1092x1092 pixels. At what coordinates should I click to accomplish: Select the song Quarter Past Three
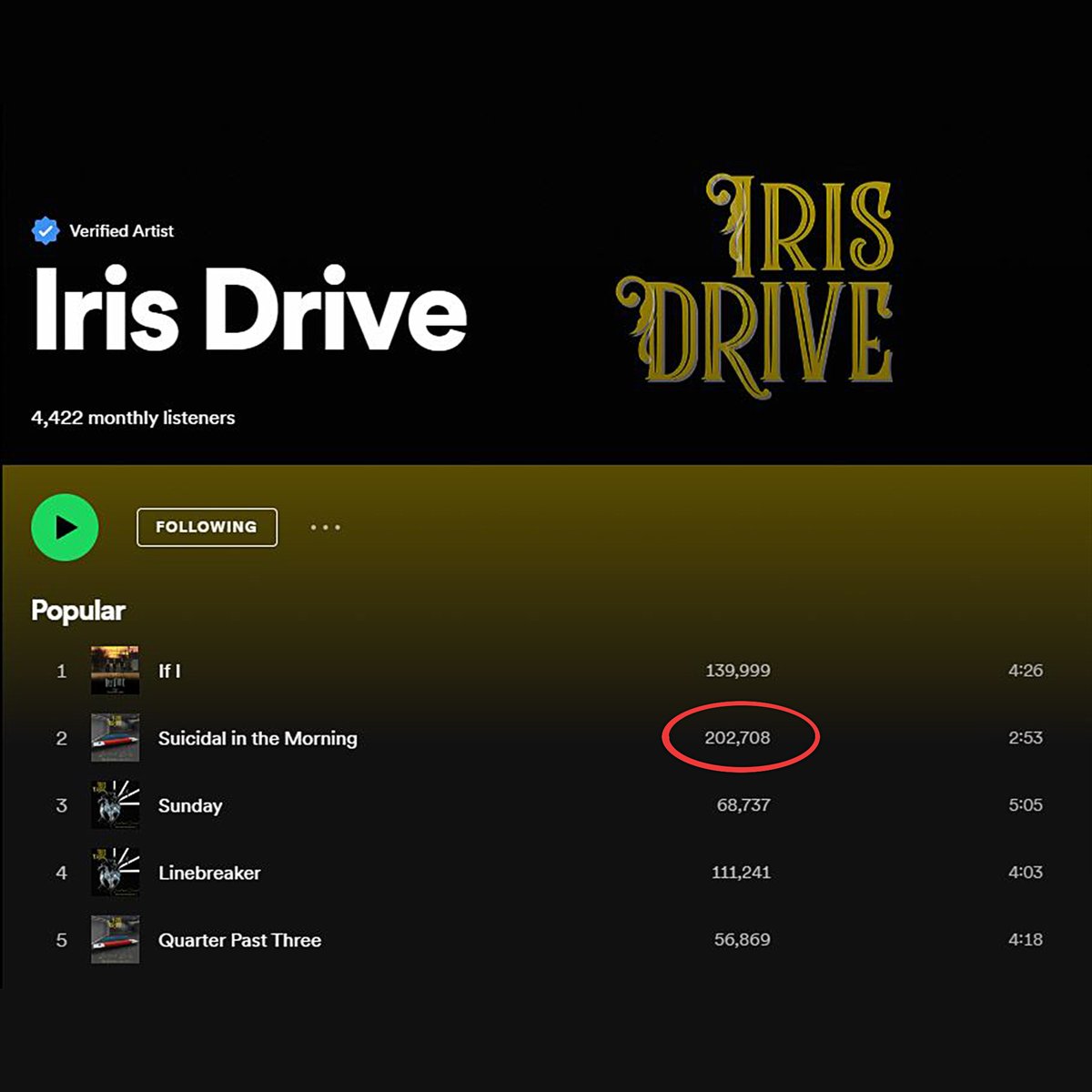click(238, 940)
